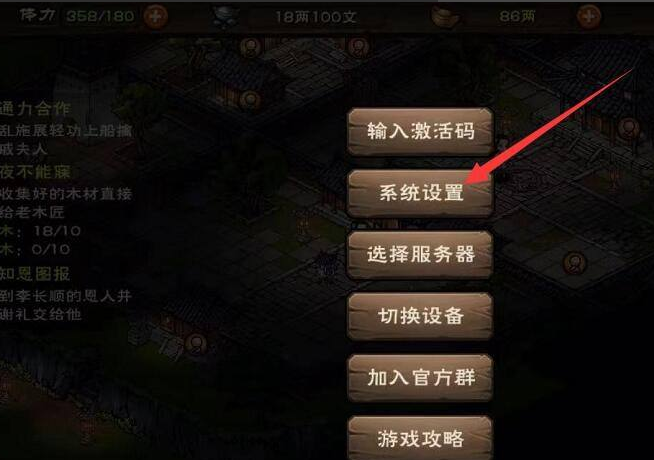Click the 加入官方群 join official group button
Image resolution: width=654 pixels, height=460 pixels.
pos(420,377)
